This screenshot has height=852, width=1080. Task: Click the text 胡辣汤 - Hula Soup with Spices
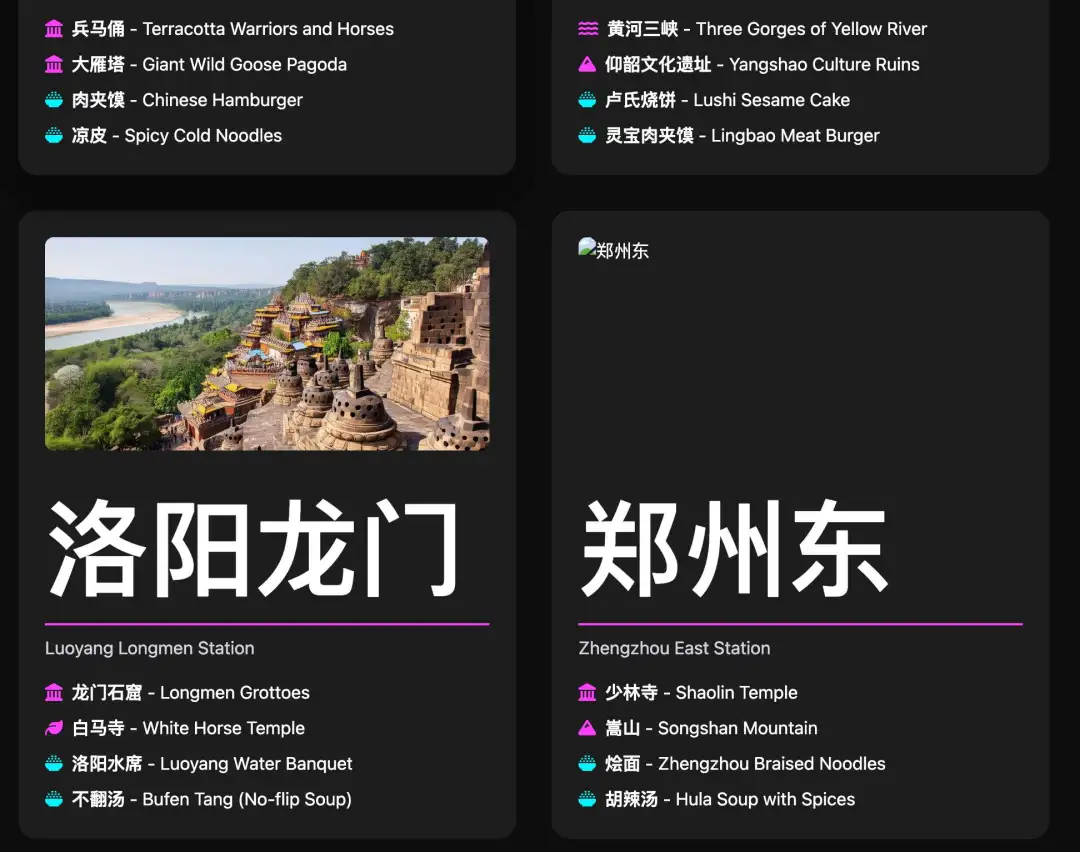730,800
